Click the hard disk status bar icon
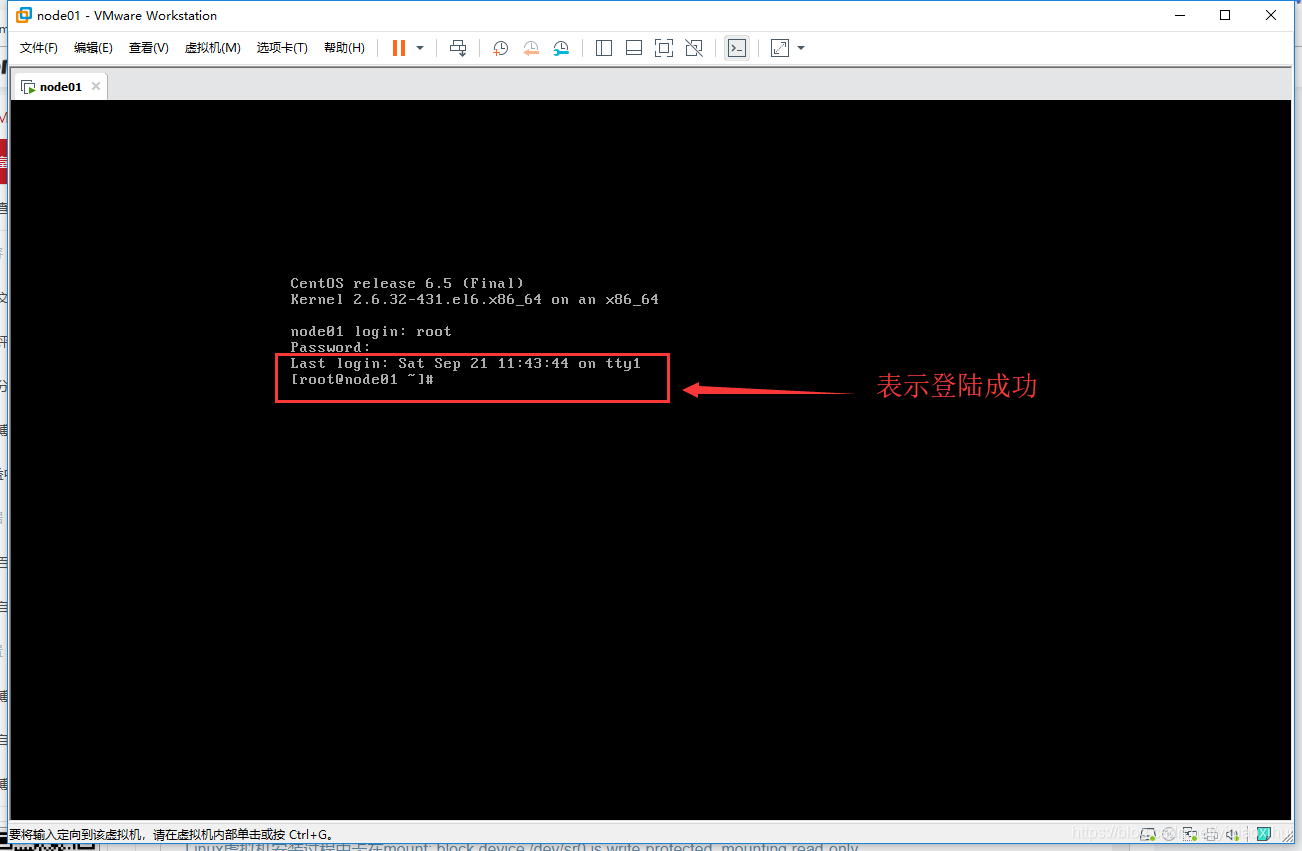 [1148, 834]
